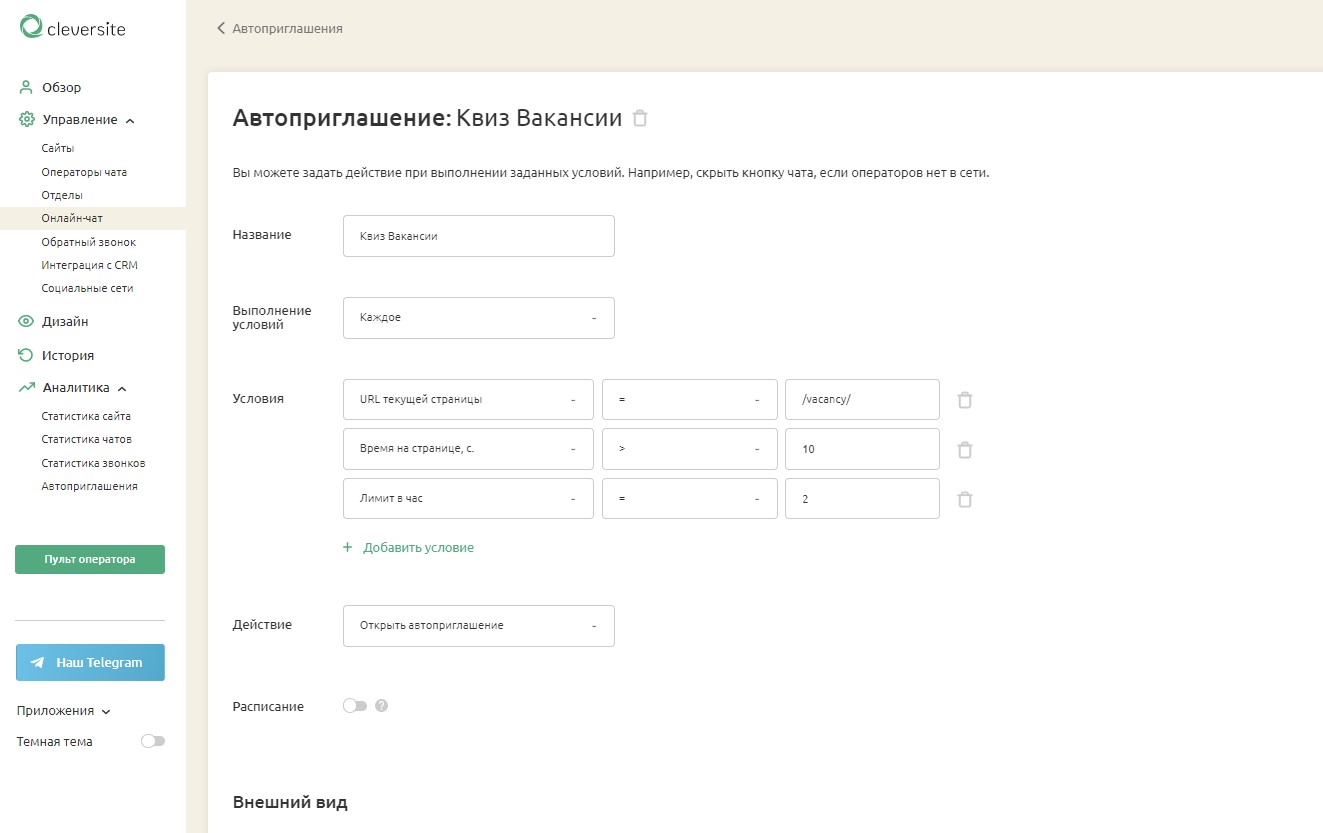1323x833 pixels.
Task: Click the Telegram paper plane icon
Action: click(x=38, y=662)
